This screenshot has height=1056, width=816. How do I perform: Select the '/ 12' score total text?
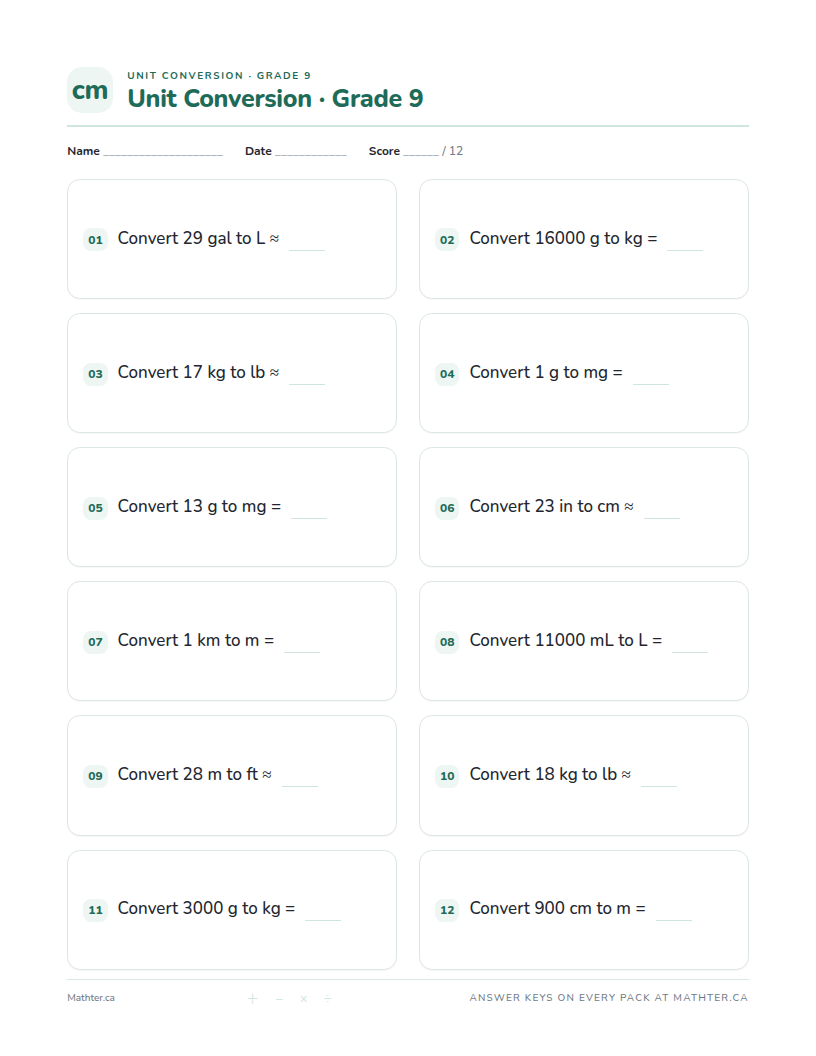point(452,151)
